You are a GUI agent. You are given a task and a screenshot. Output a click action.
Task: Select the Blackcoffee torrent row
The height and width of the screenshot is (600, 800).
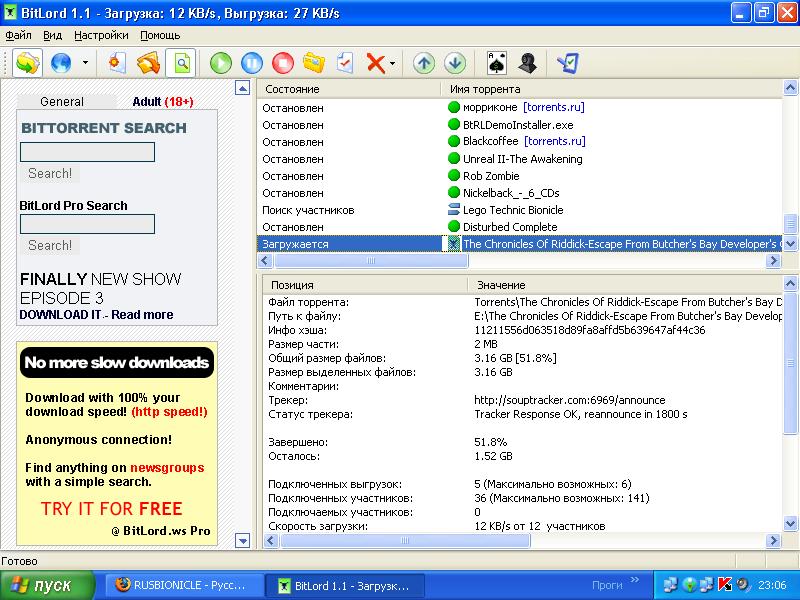[x=519, y=142]
